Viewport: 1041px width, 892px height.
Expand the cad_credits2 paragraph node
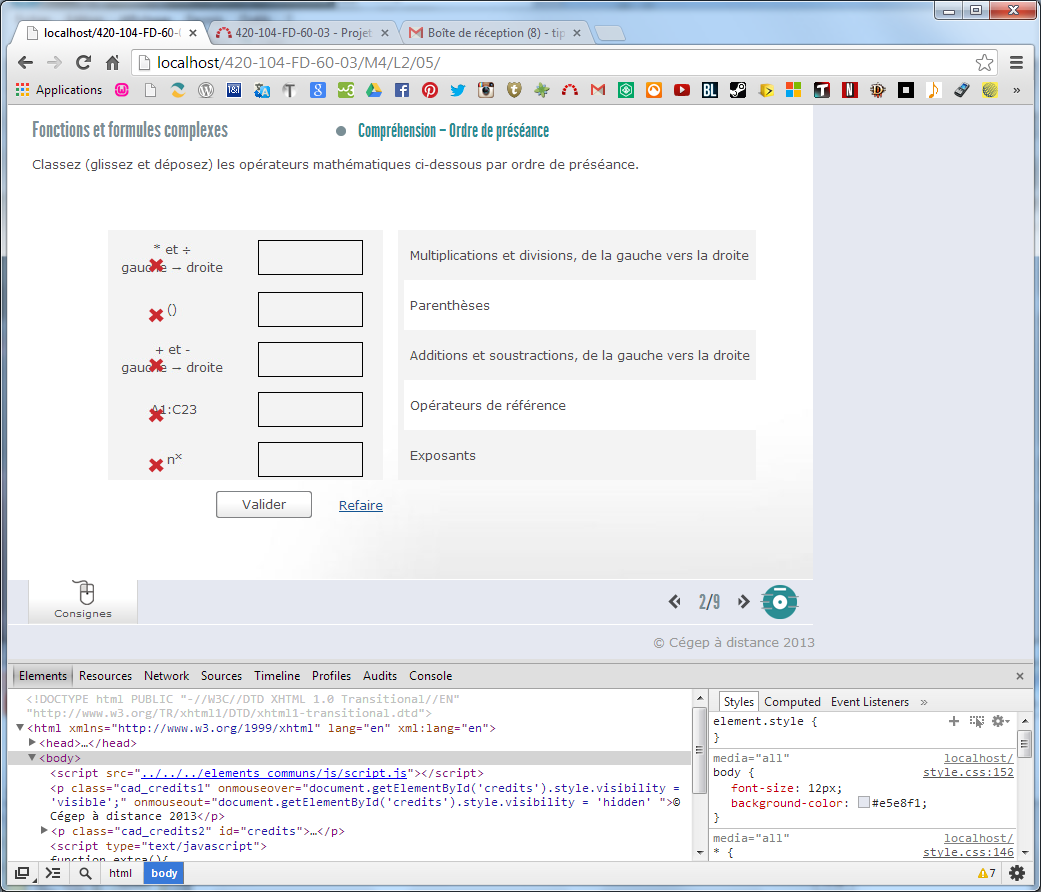[44, 831]
